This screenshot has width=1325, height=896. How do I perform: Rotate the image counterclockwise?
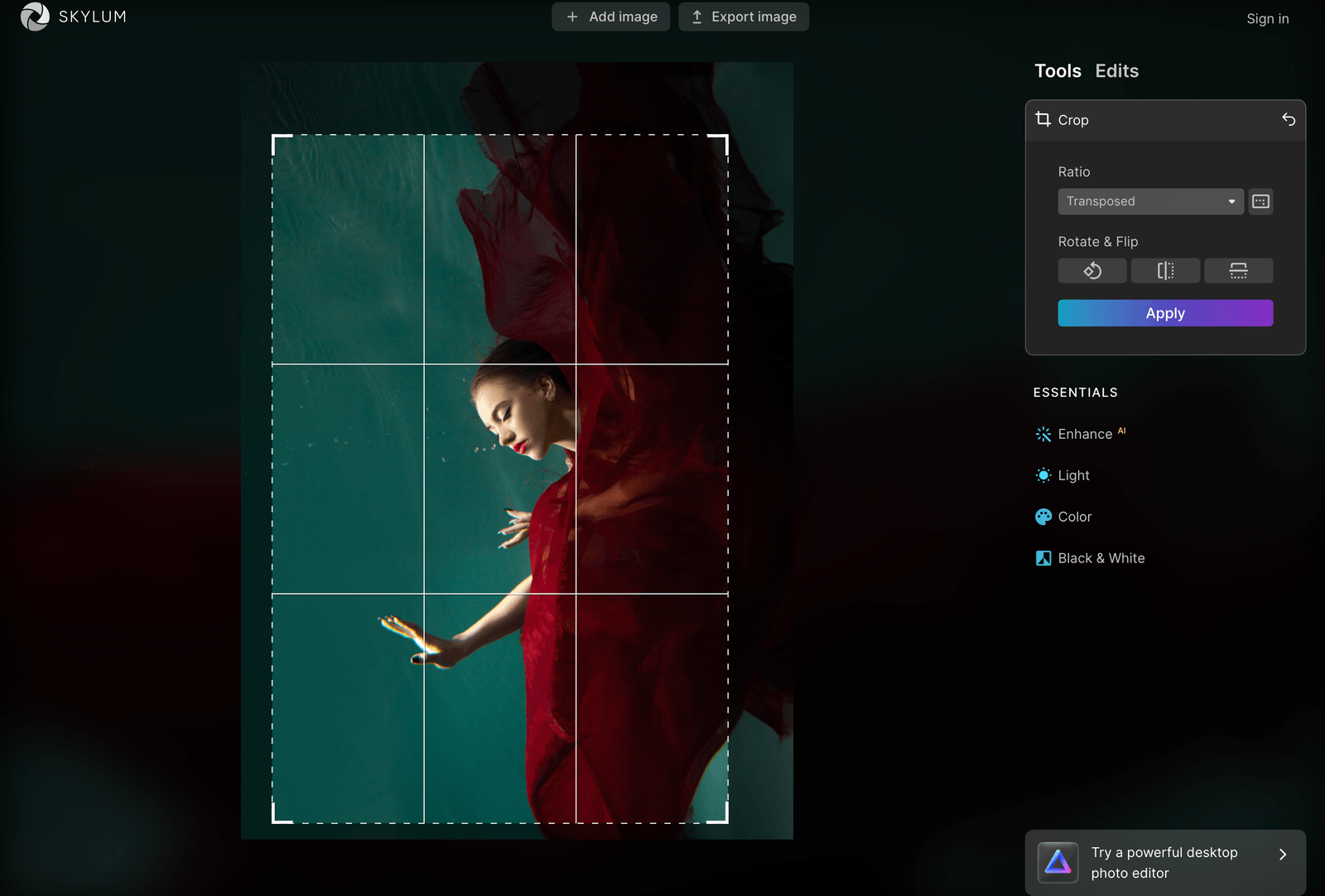[1091, 270]
